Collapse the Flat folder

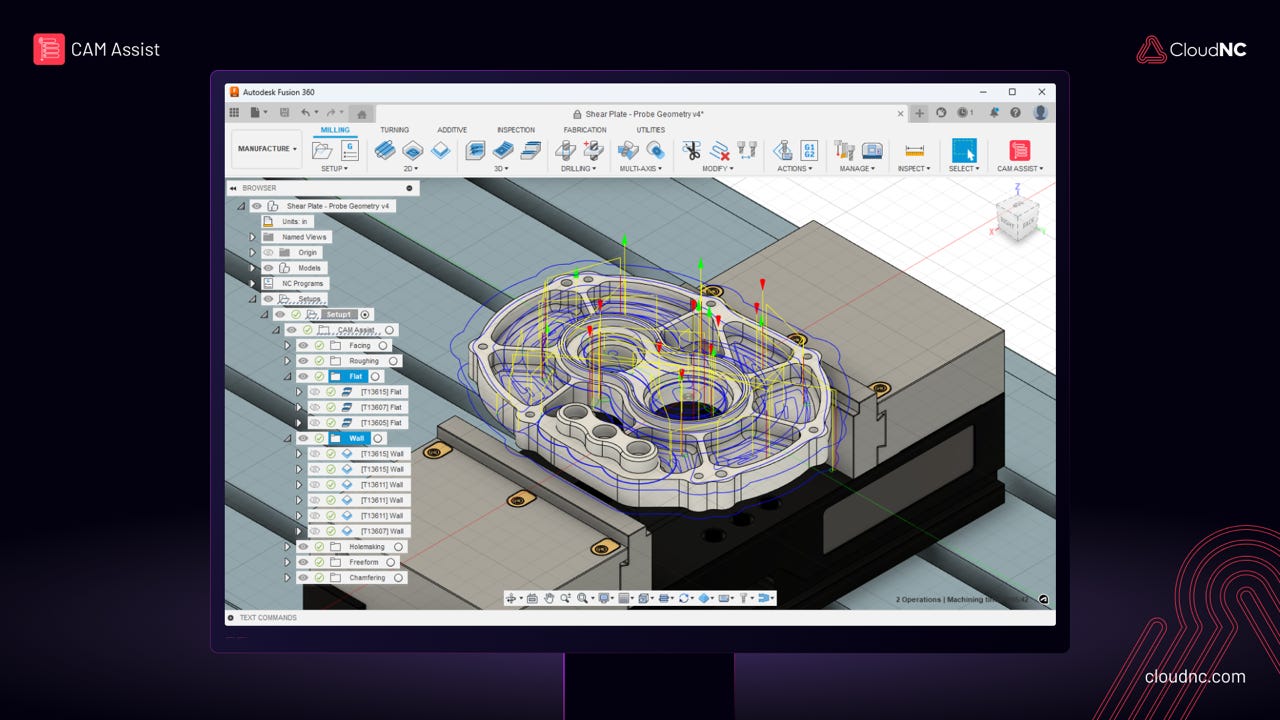288,376
